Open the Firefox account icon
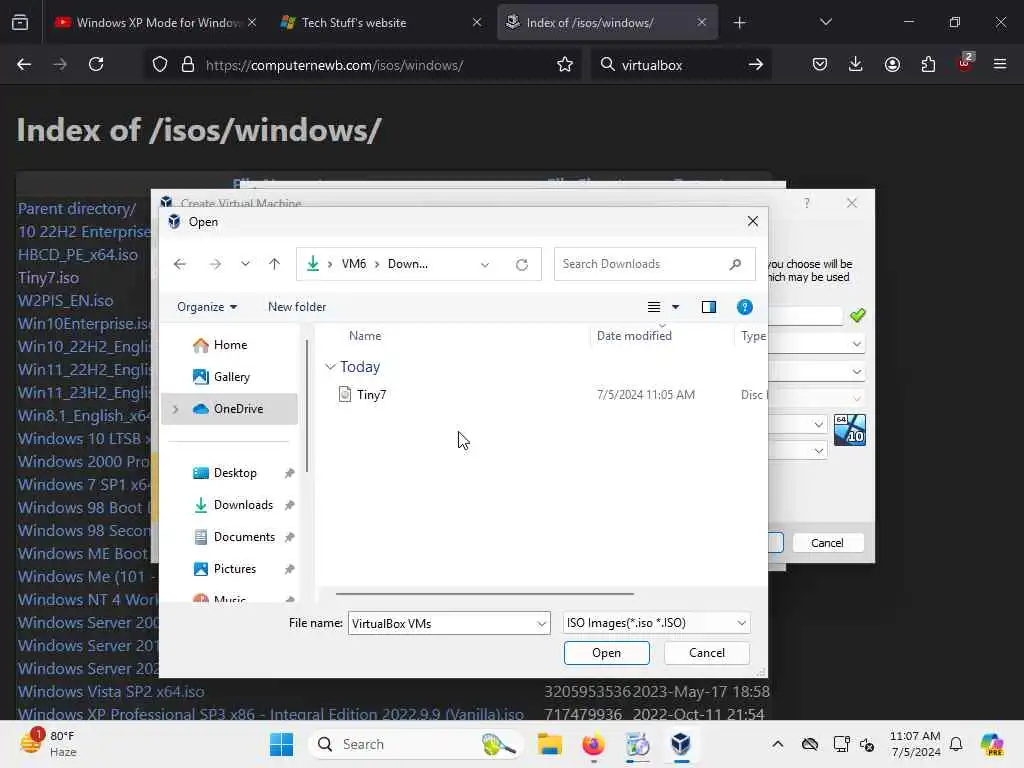The image size is (1024, 768). (892, 64)
